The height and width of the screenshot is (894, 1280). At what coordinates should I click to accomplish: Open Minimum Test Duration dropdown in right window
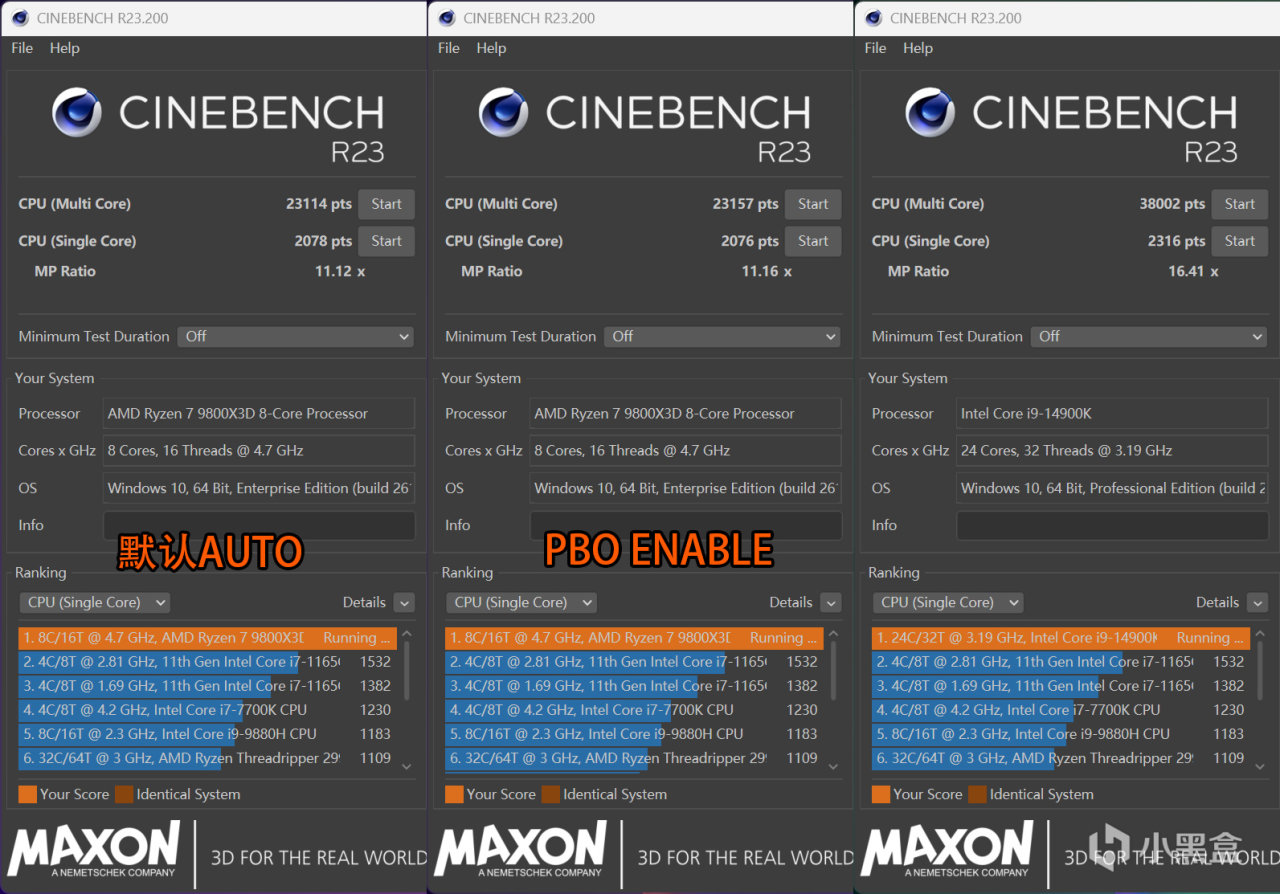1150,337
